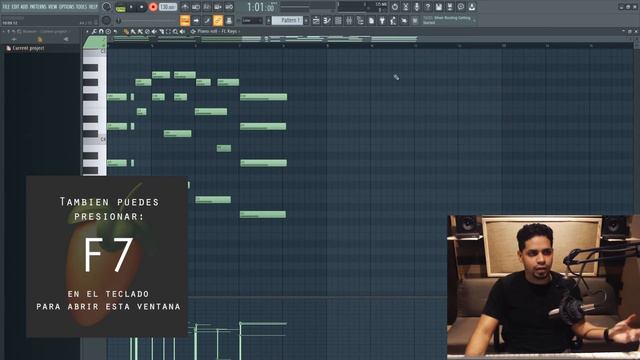Open the piano roll options menu arrow
This screenshot has height=360, width=640.
[87, 31]
